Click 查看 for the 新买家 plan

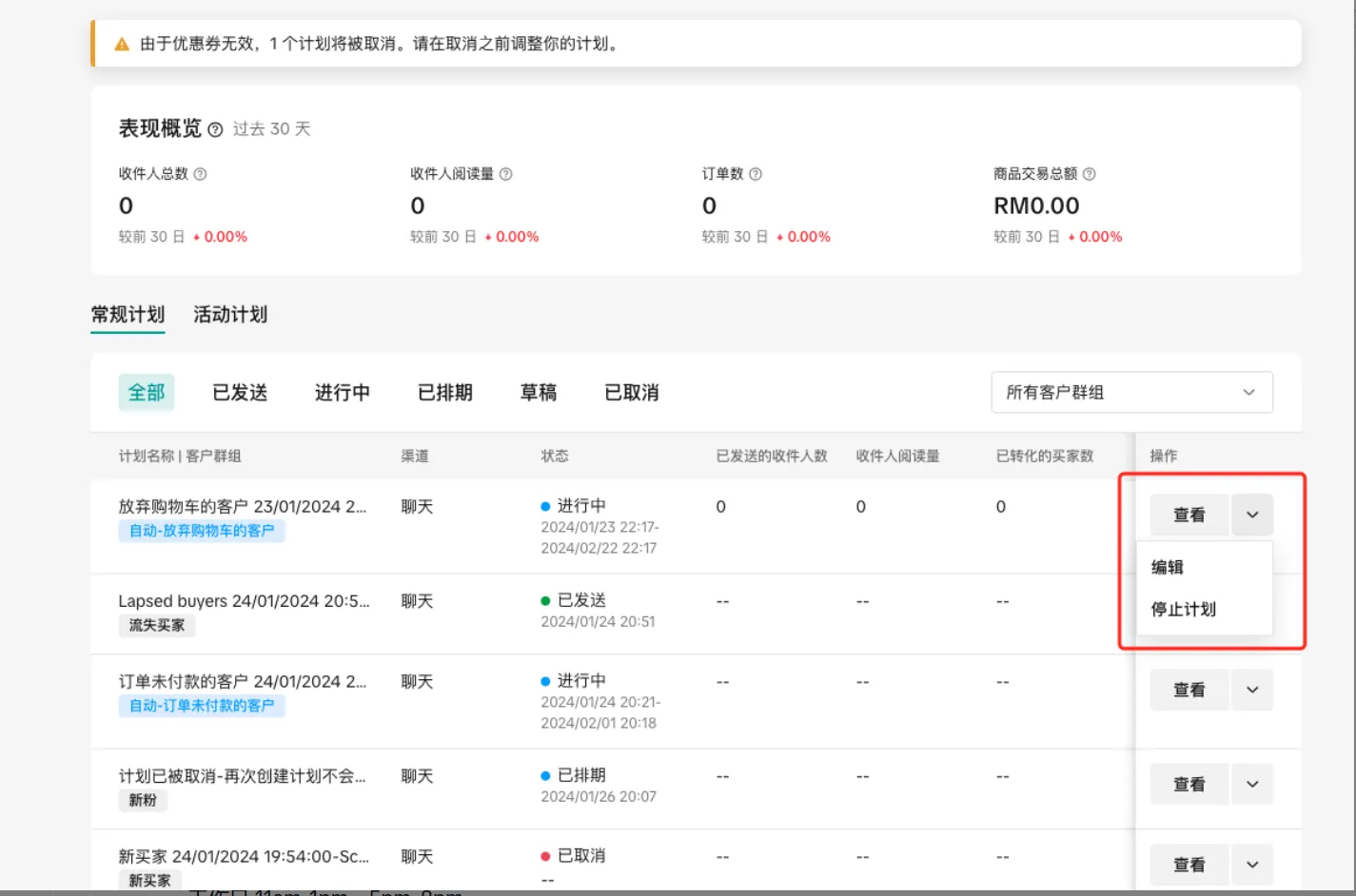[x=1189, y=865]
